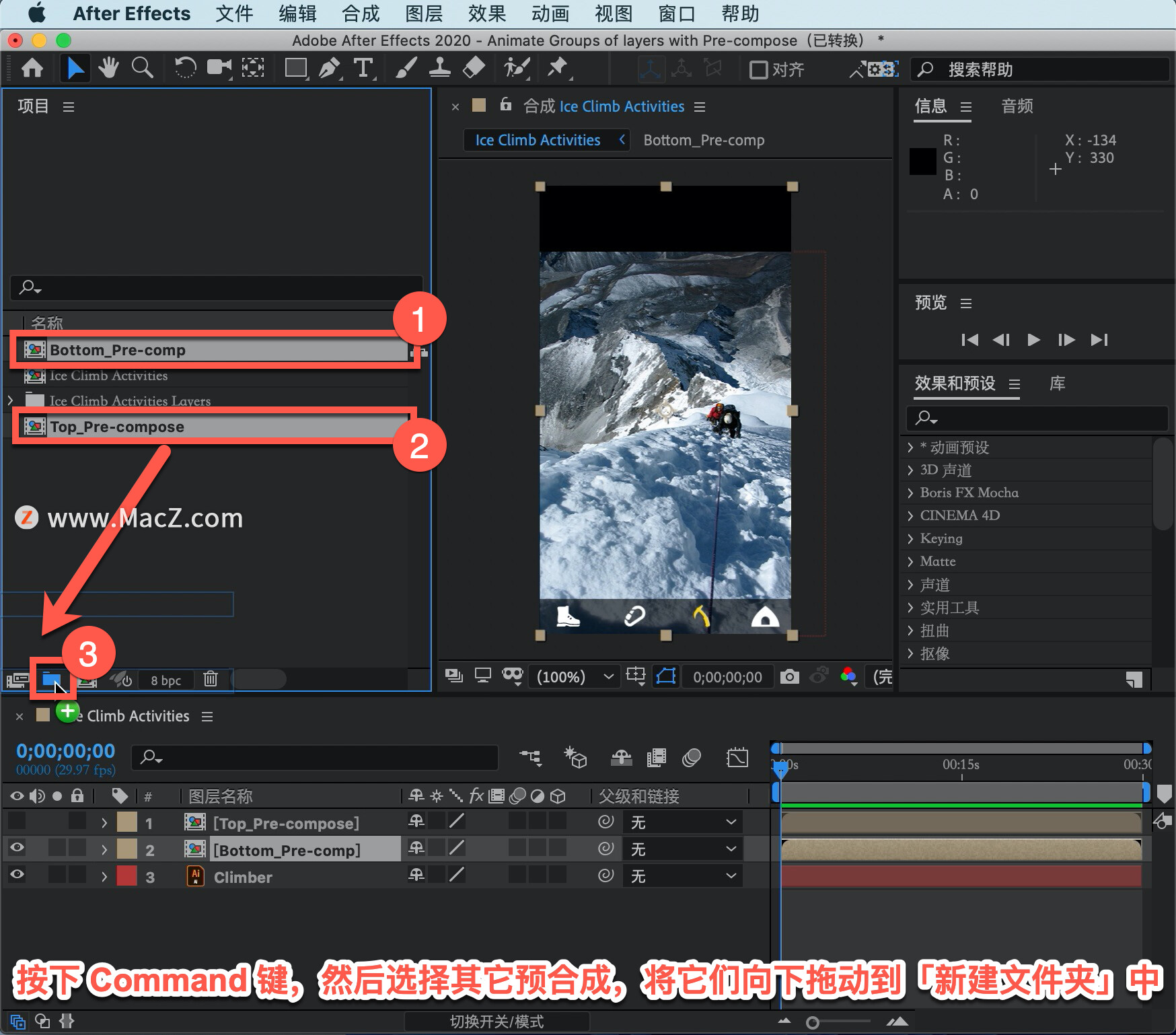Open parent dropdown for Top_Pre-compose layer
Screen dimensions: 1176x1035
click(682, 822)
